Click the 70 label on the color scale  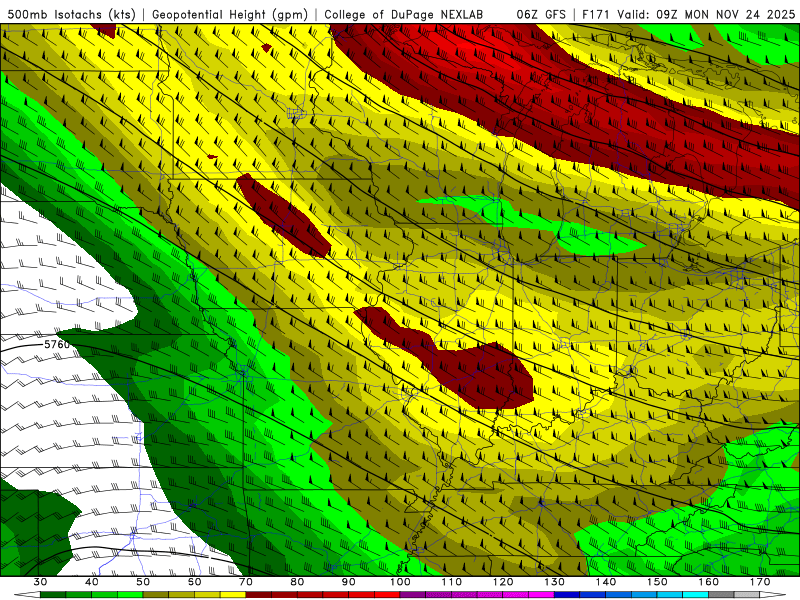point(246,582)
